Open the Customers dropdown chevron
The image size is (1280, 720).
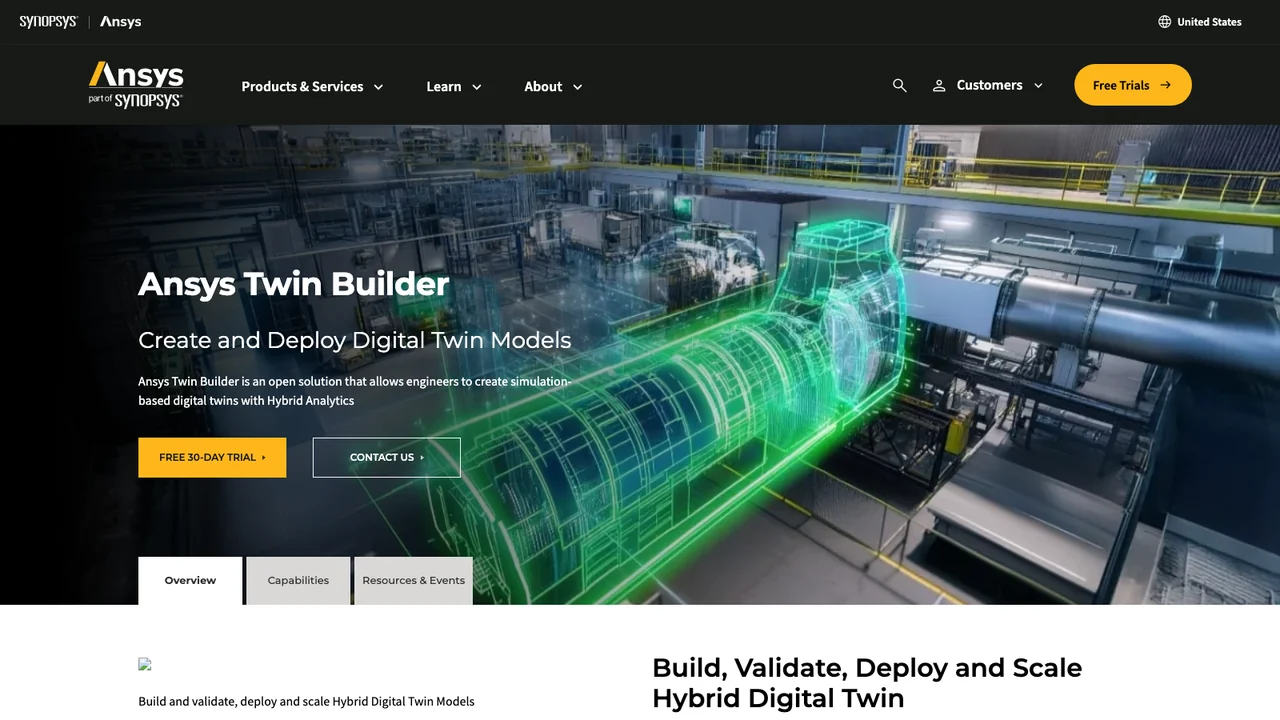click(1038, 86)
